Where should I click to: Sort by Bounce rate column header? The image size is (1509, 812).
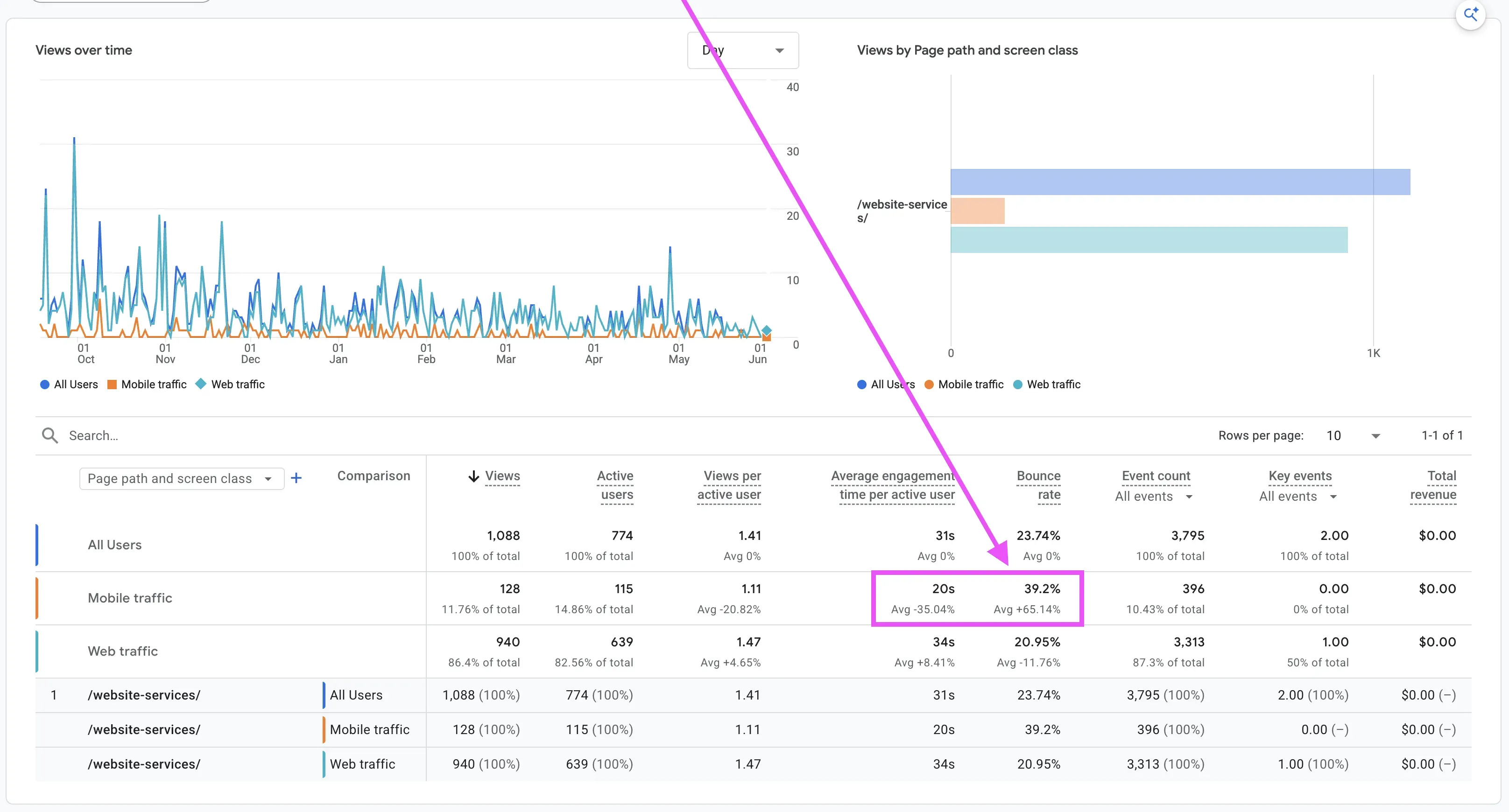(x=1039, y=485)
